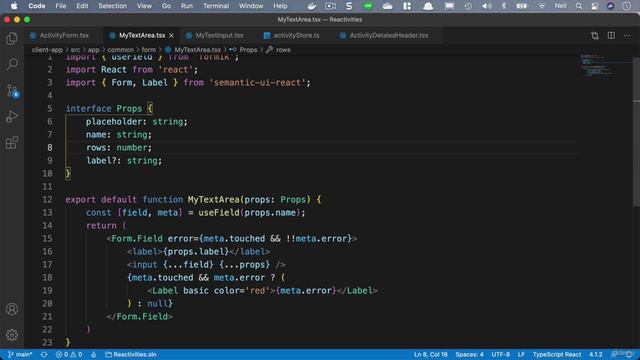
Task: Click the volume icon in menu bar
Action: pyautogui.click(x=487, y=6)
